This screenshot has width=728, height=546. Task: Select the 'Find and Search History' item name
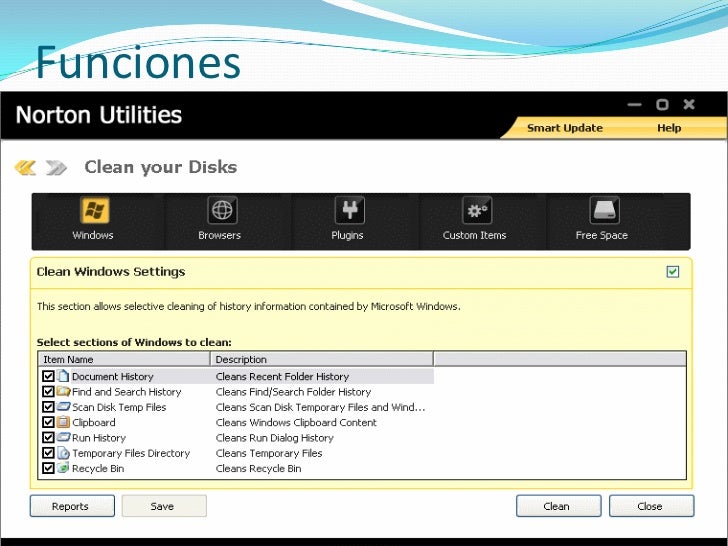click(127, 392)
